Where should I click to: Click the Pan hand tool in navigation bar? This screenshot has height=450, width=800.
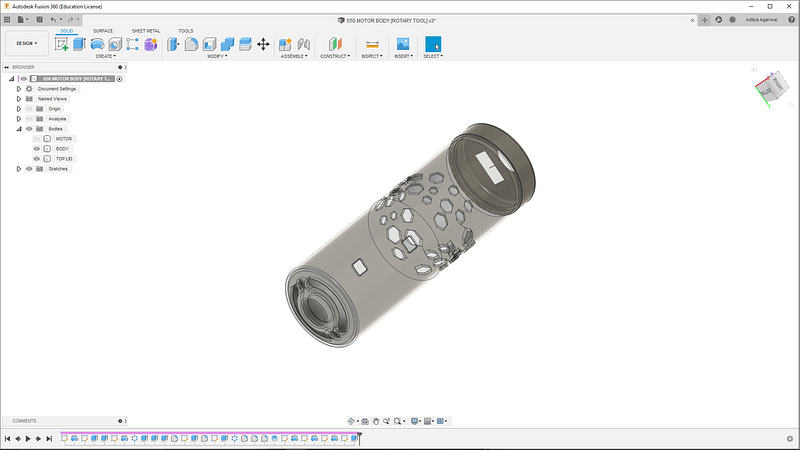[376, 421]
